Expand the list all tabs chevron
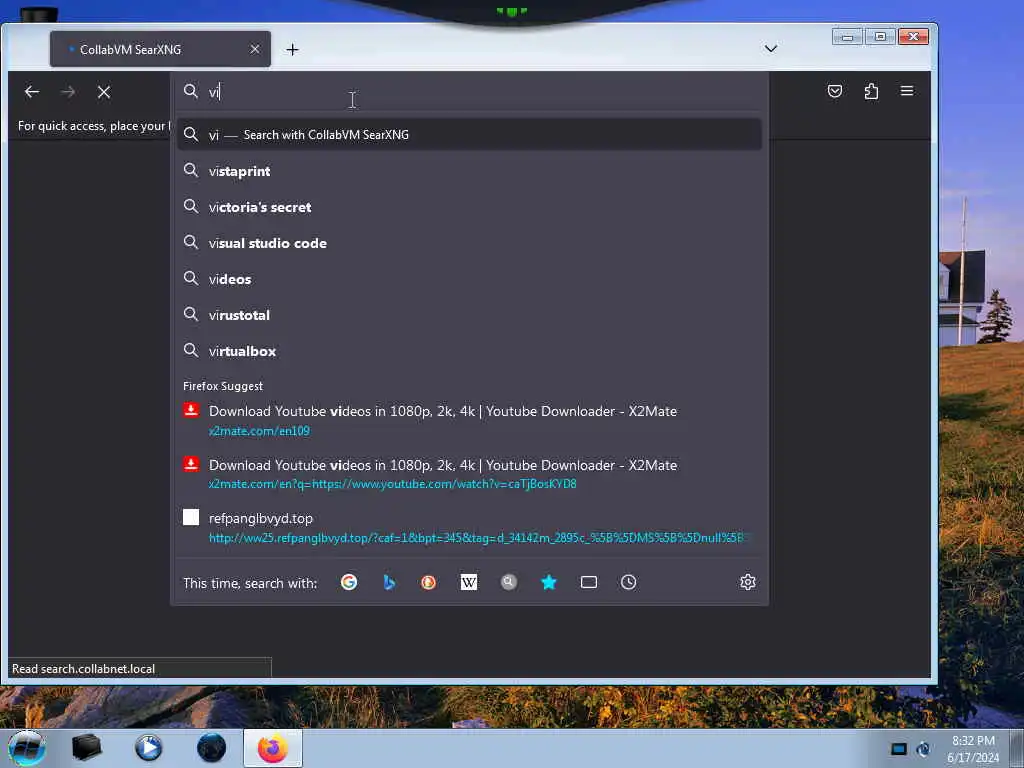This screenshot has height=768, width=1024. [x=771, y=49]
